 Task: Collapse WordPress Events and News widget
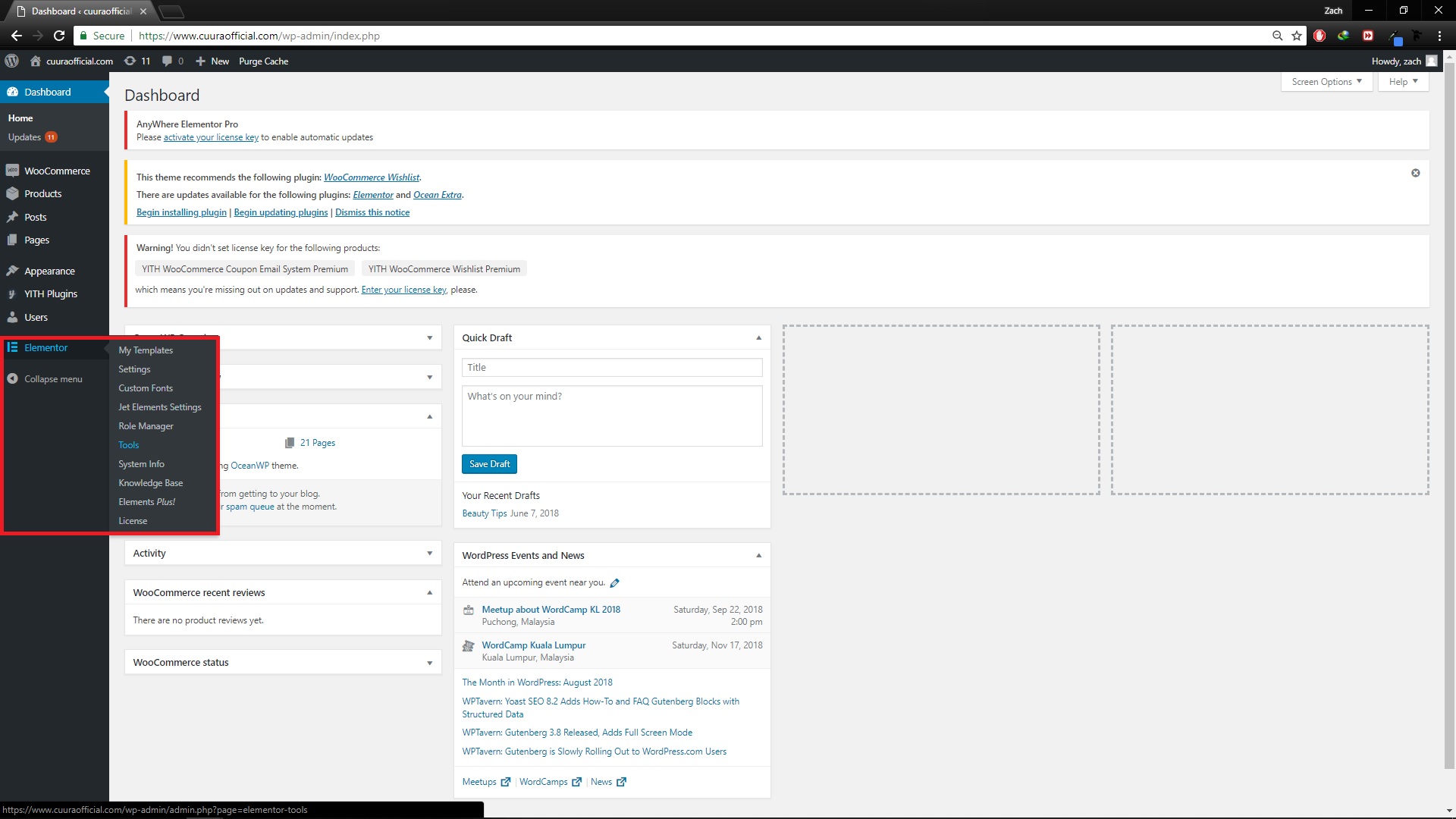[x=758, y=555]
